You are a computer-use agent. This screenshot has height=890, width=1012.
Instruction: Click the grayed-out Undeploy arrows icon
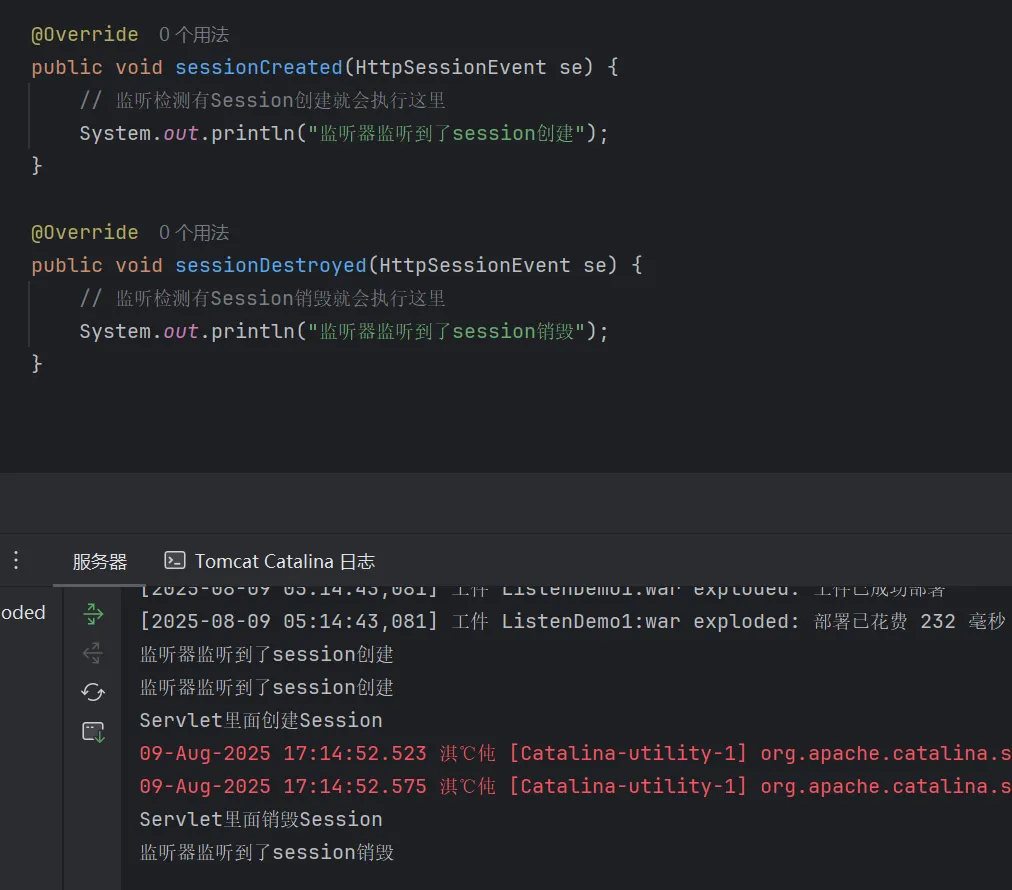(93, 653)
